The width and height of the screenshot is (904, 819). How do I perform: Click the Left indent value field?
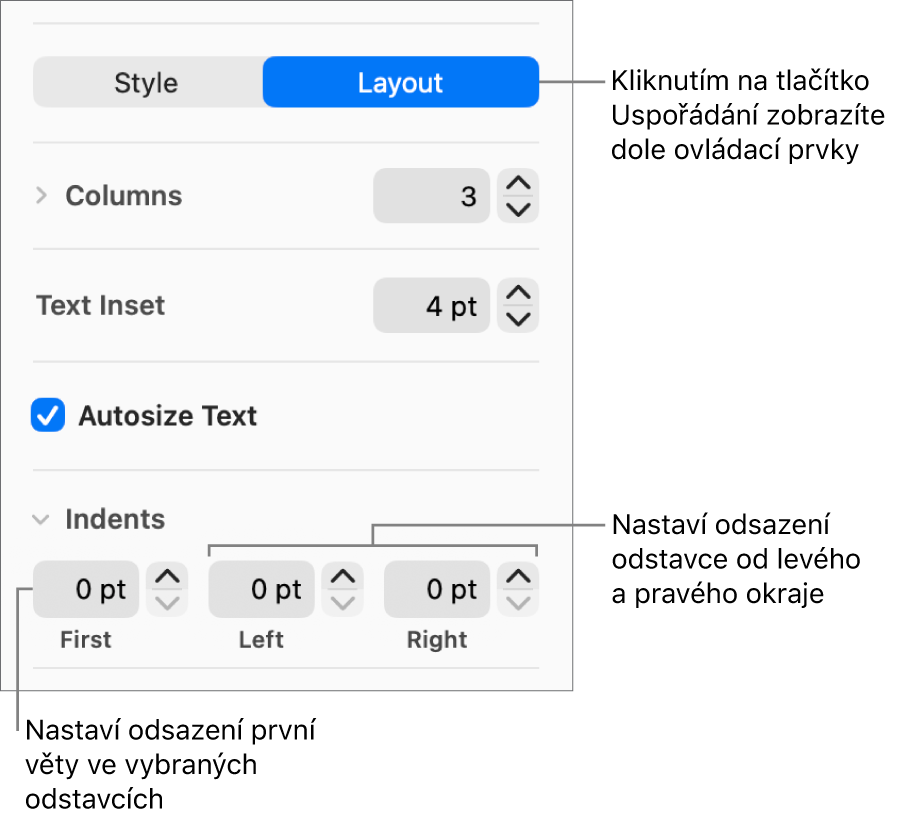coord(261,589)
